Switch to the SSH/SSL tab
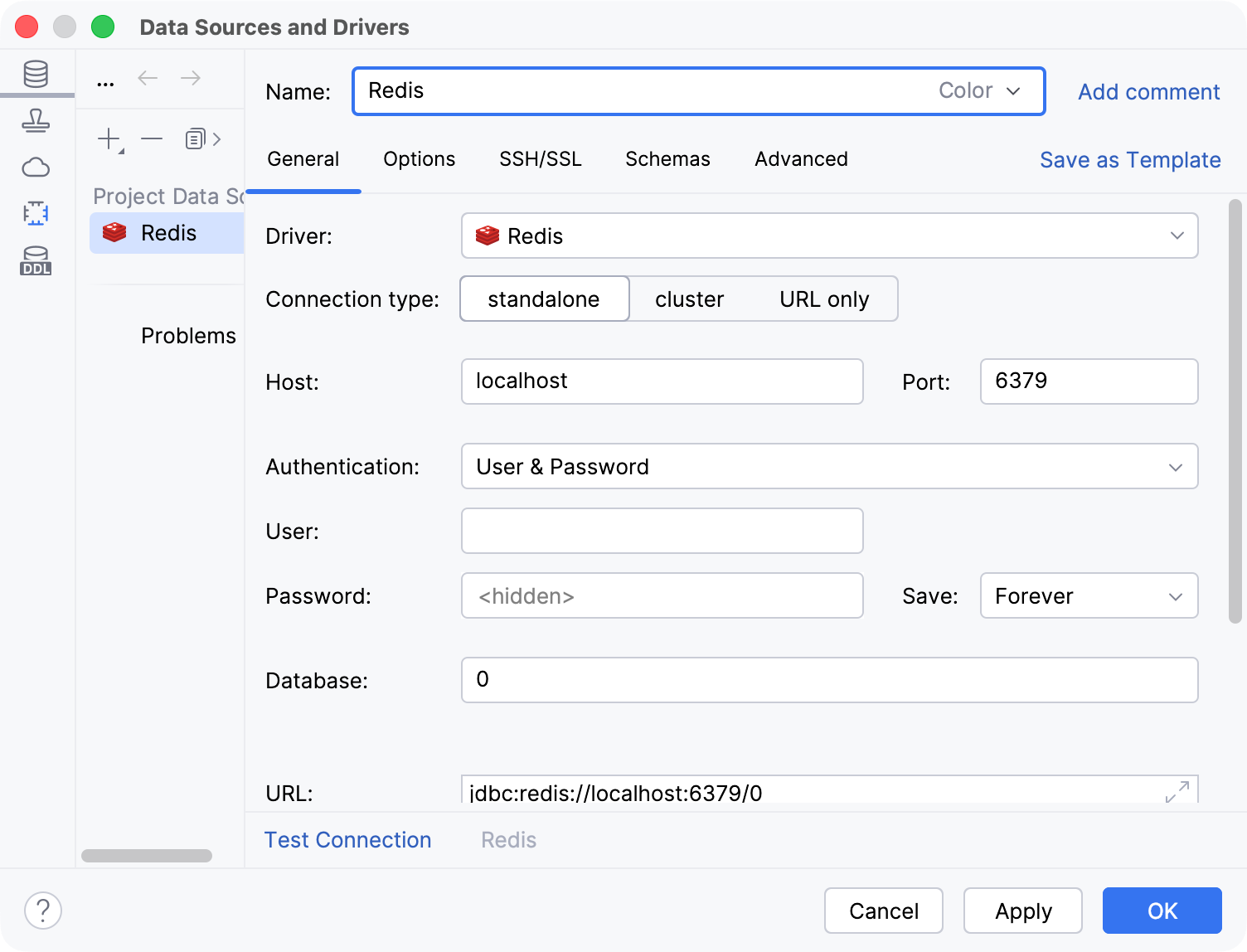Screen dimensions: 1247x952 (541, 159)
